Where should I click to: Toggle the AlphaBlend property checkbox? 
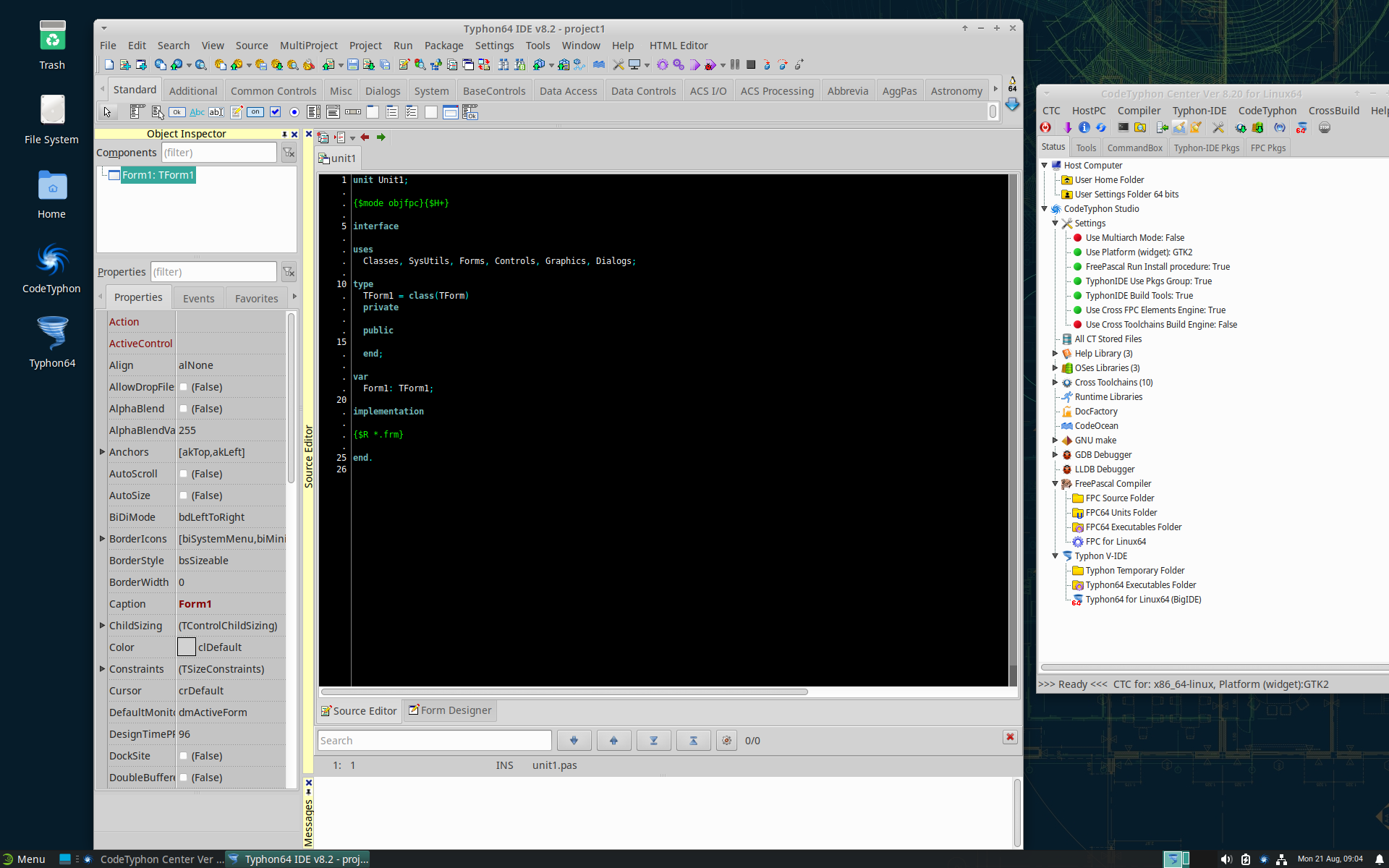pos(184,409)
